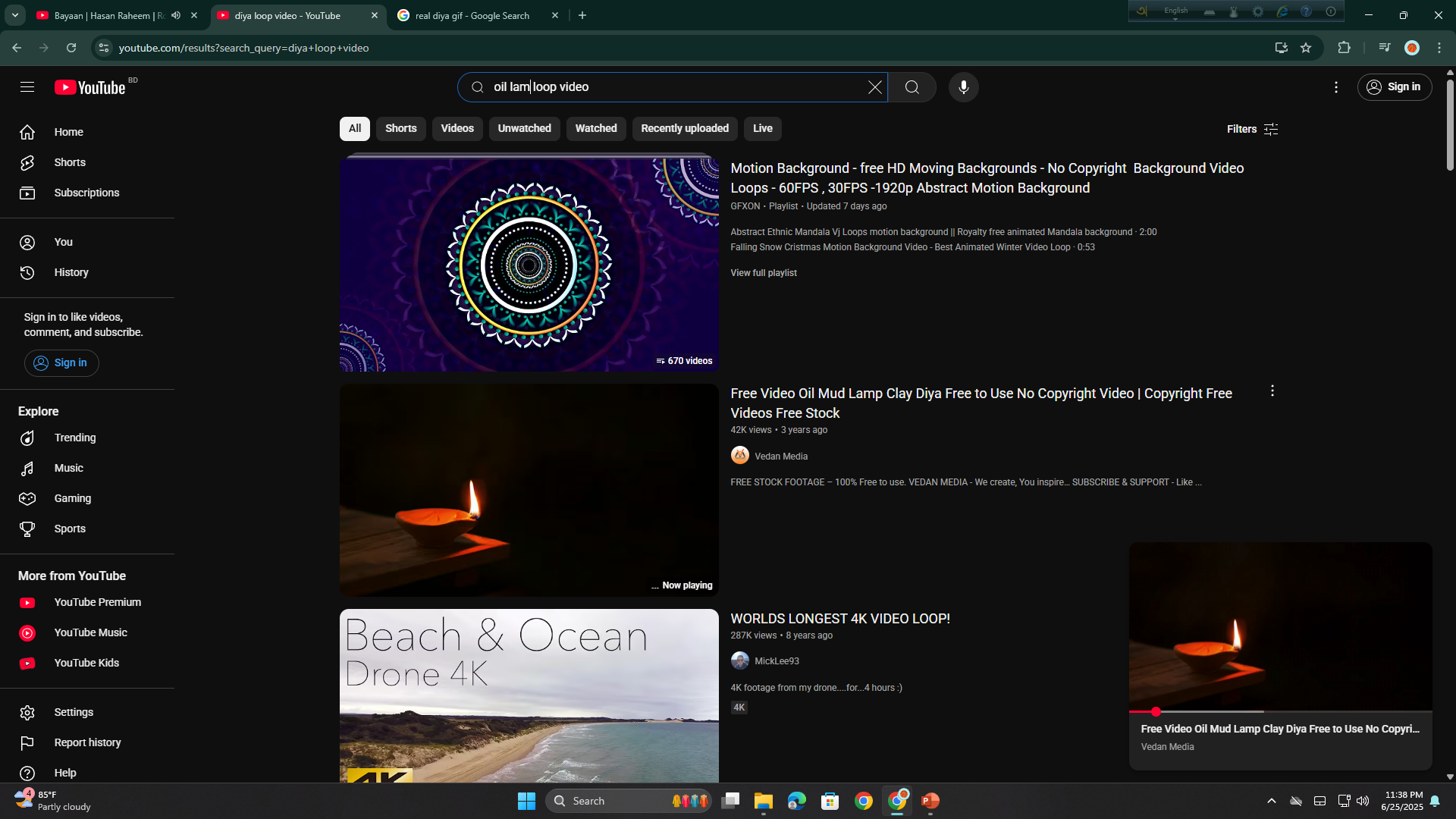
Task: Open Music under Explore
Action: 87,468
